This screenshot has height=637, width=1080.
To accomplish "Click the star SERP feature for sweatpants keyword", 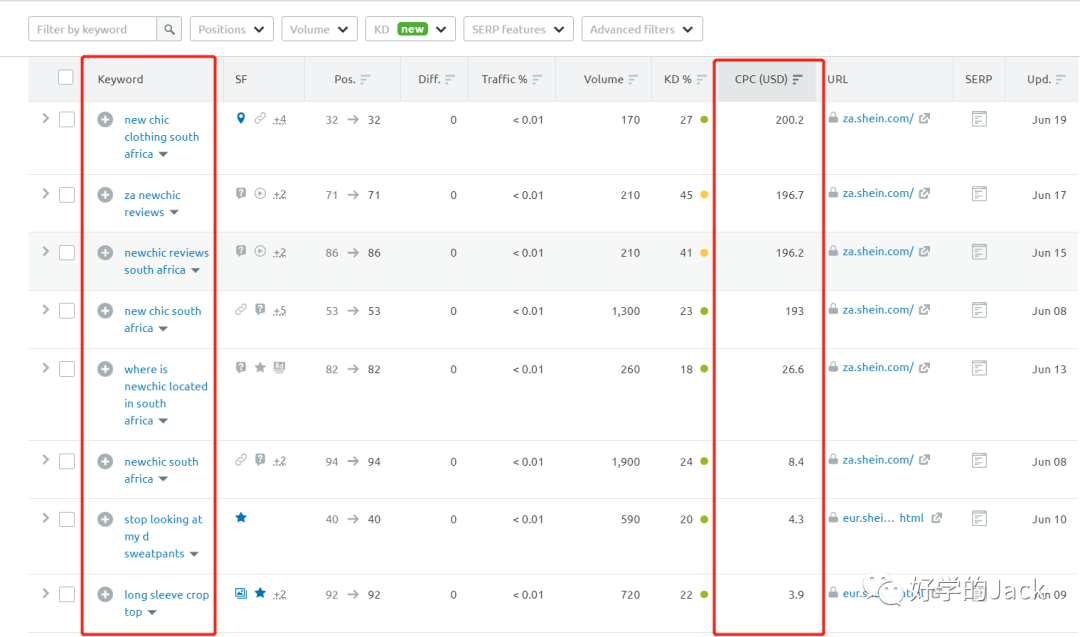I will click(241, 517).
